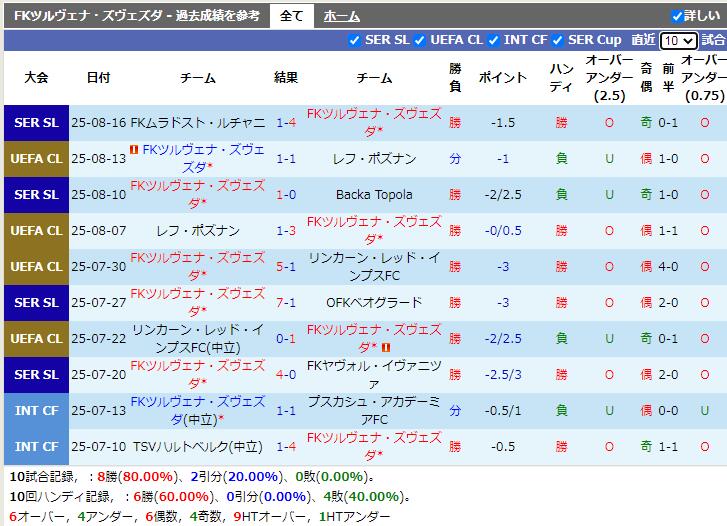The width and height of the screenshot is (727, 526).
Task: Click the 4-0 half-time score on 25-07-30
Action: tap(668, 267)
